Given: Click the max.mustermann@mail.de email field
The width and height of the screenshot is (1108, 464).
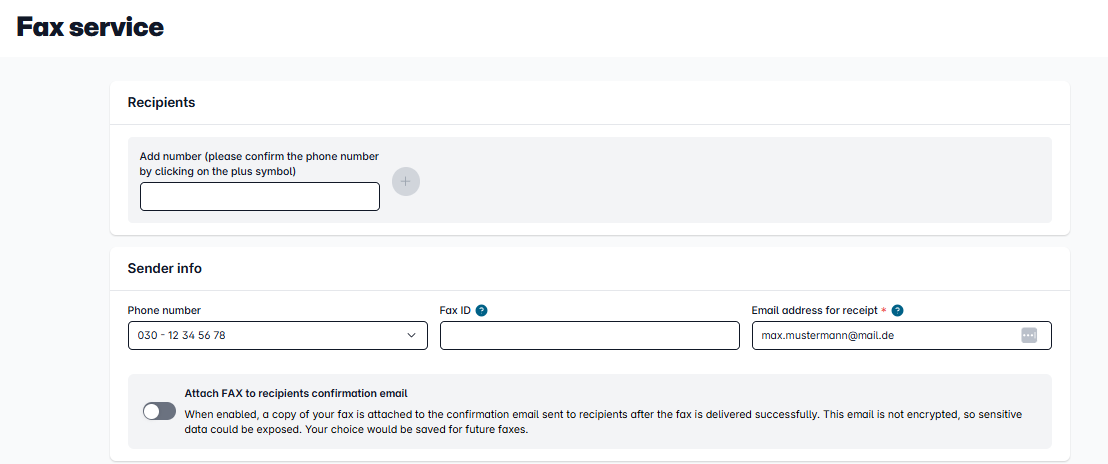Looking at the screenshot, I should coord(880,336).
